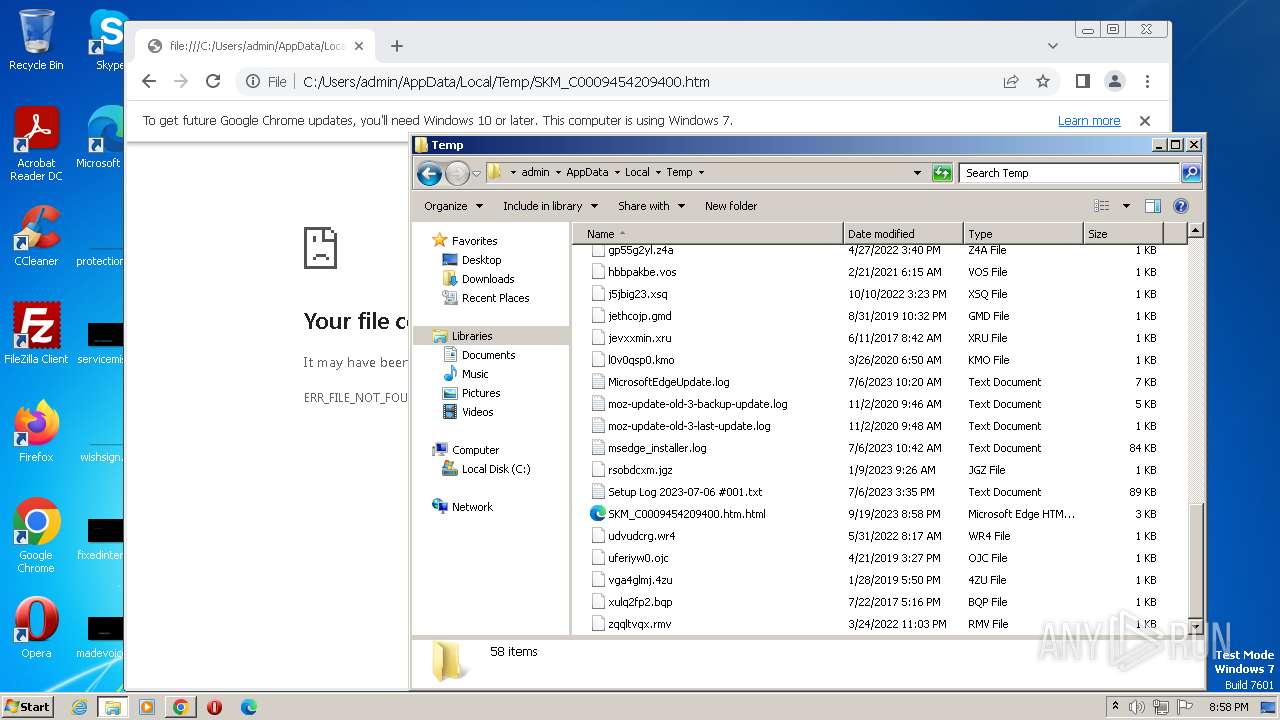This screenshot has width=1280, height=720.
Task: Open the Chrome side panel icon
Action: click(x=1083, y=82)
